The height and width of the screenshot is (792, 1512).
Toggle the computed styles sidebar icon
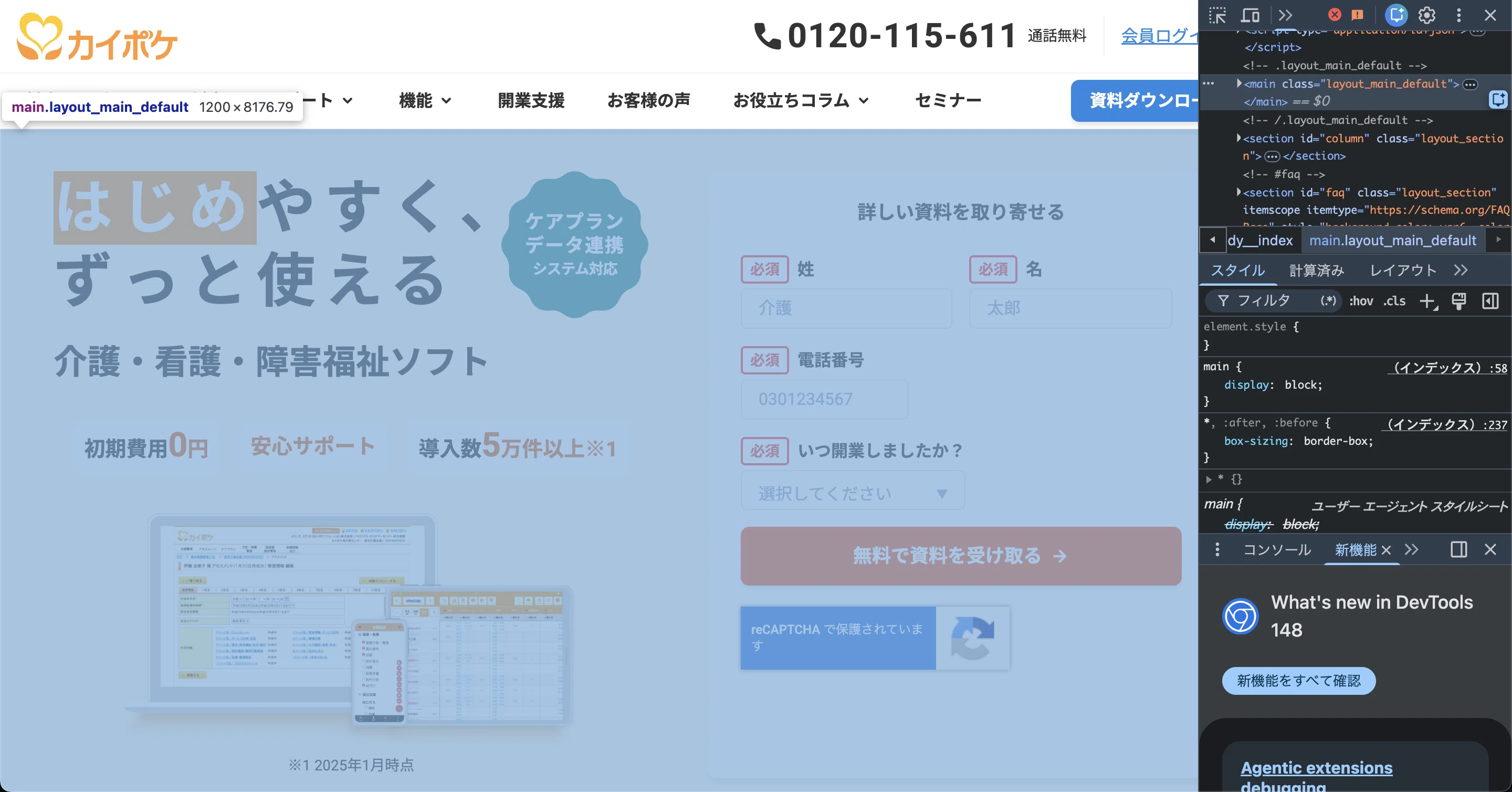click(x=1490, y=301)
